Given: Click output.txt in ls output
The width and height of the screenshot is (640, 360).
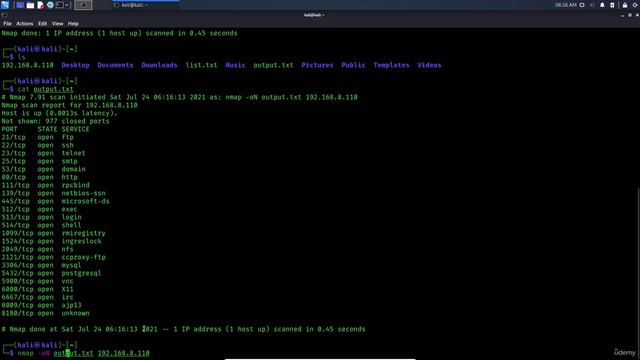Looking at the screenshot, I should (273, 65).
